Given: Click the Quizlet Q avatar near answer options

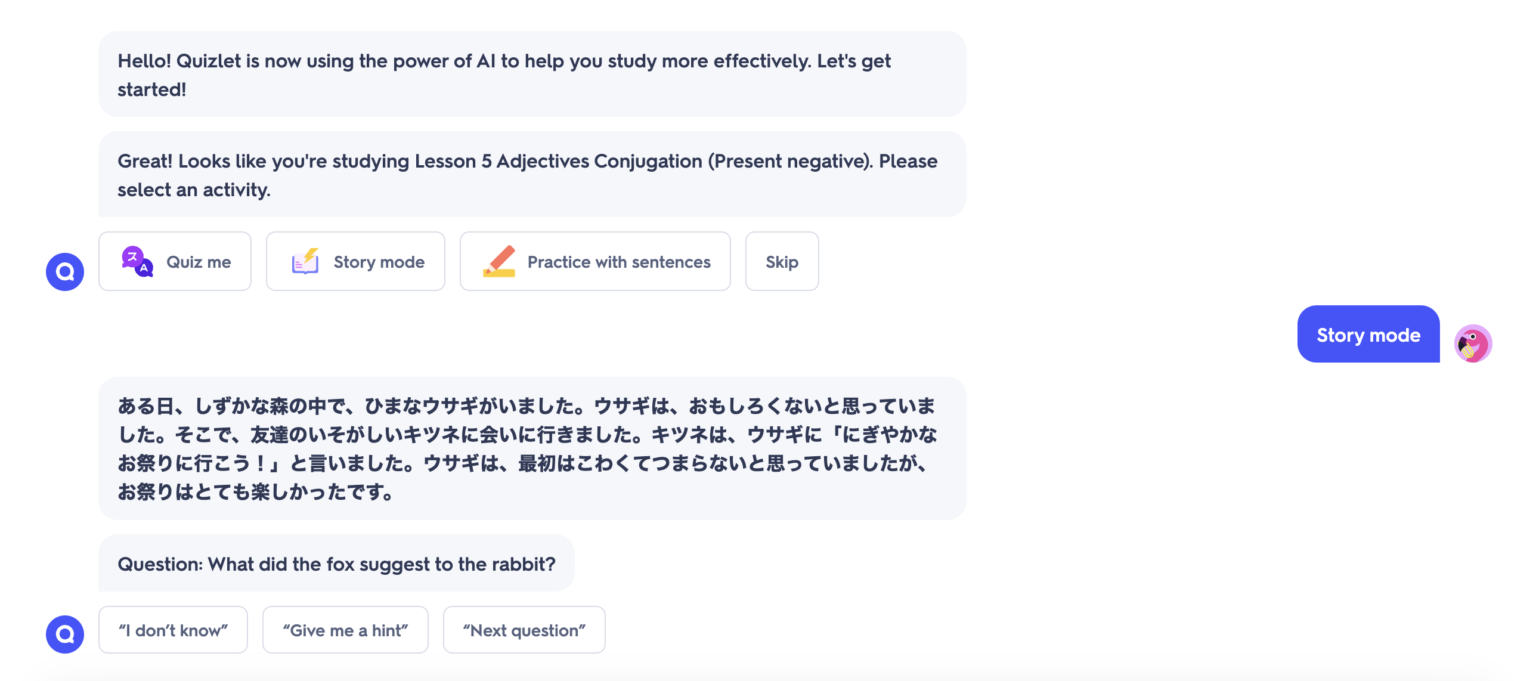Looking at the screenshot, I should point(64,634).
